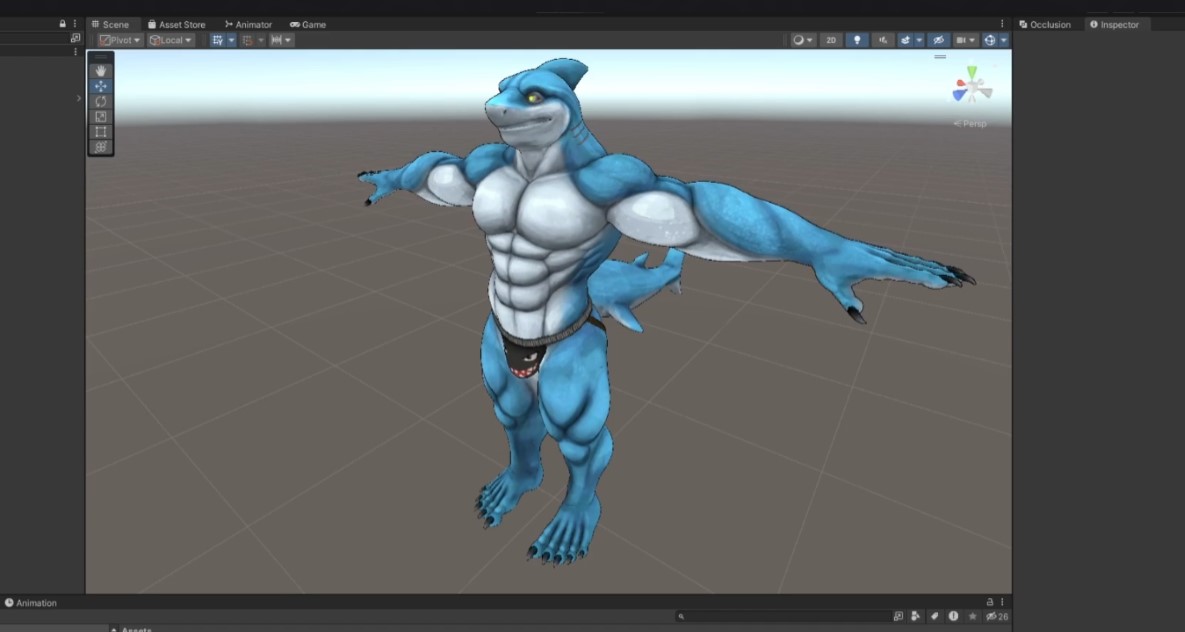The image size is (1185, 632).
Task: Open the draw mode shading dropdown
Action: coord(803,40)
